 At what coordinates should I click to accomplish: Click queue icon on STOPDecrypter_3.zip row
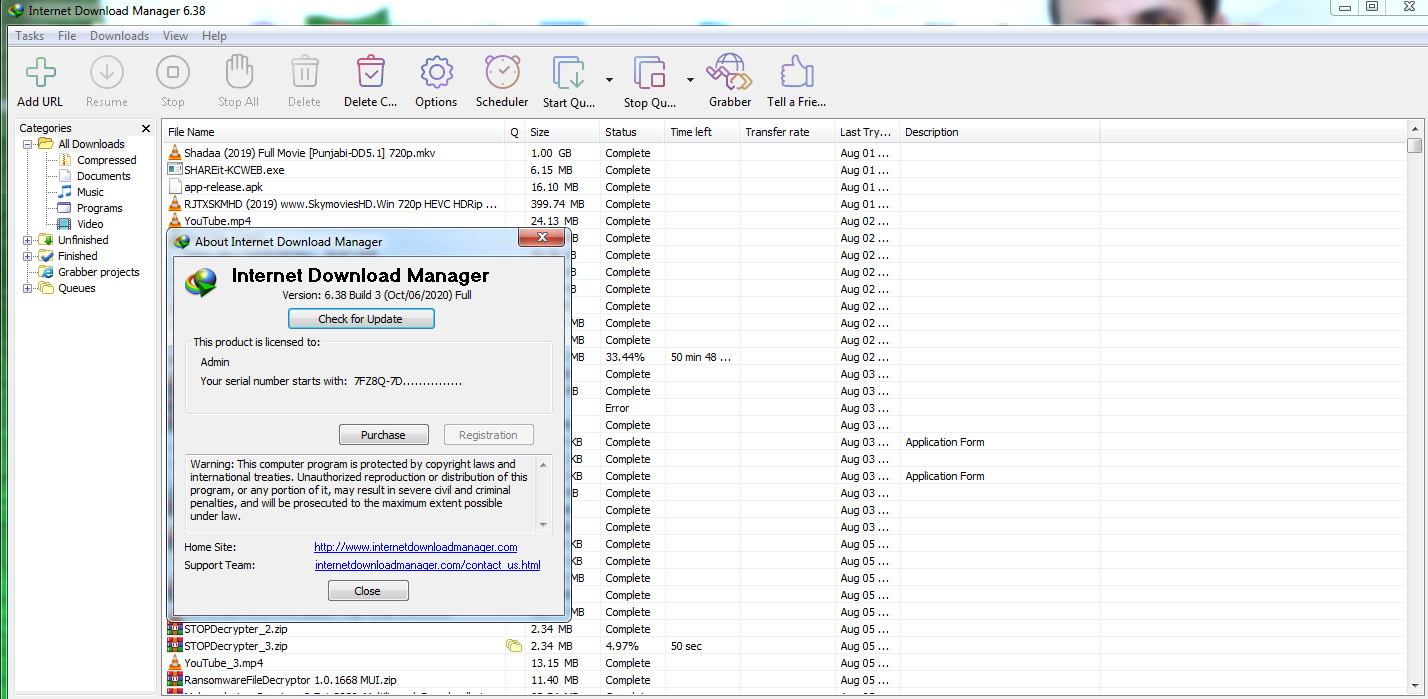coord(514,646)
